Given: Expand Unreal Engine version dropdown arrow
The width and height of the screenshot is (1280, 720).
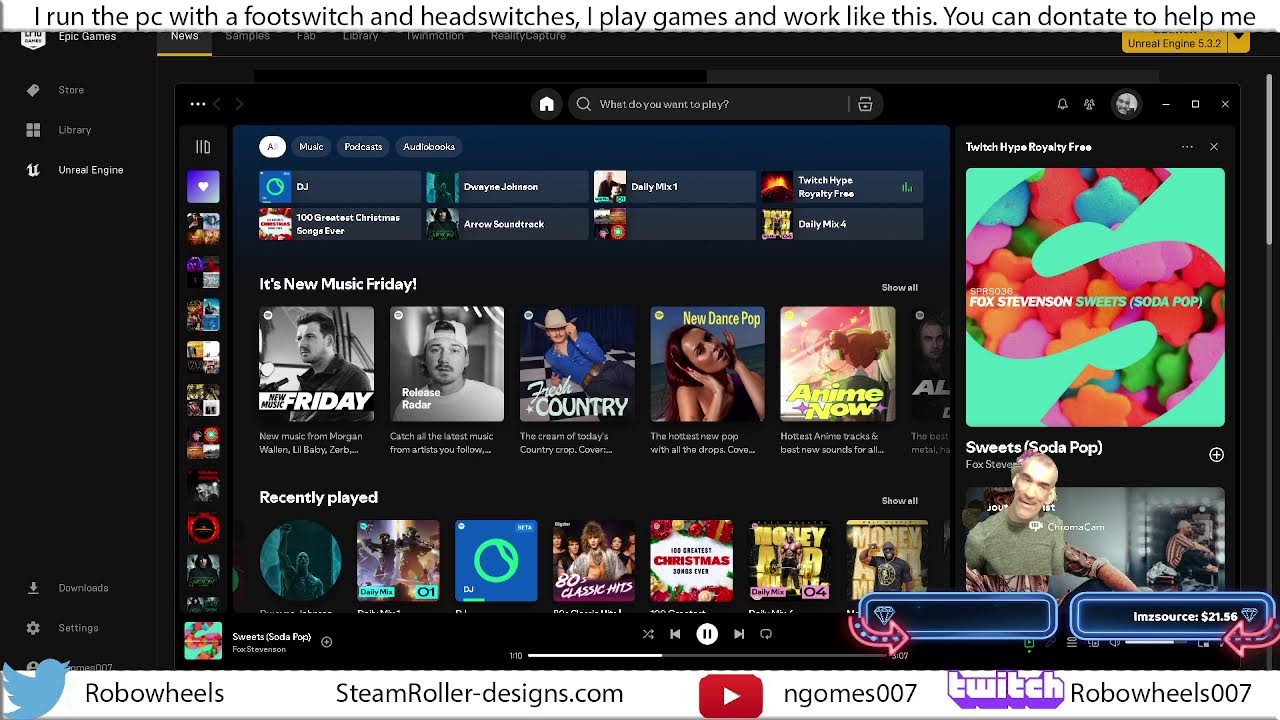Looking at the screenshot, I should (1238, 42).
